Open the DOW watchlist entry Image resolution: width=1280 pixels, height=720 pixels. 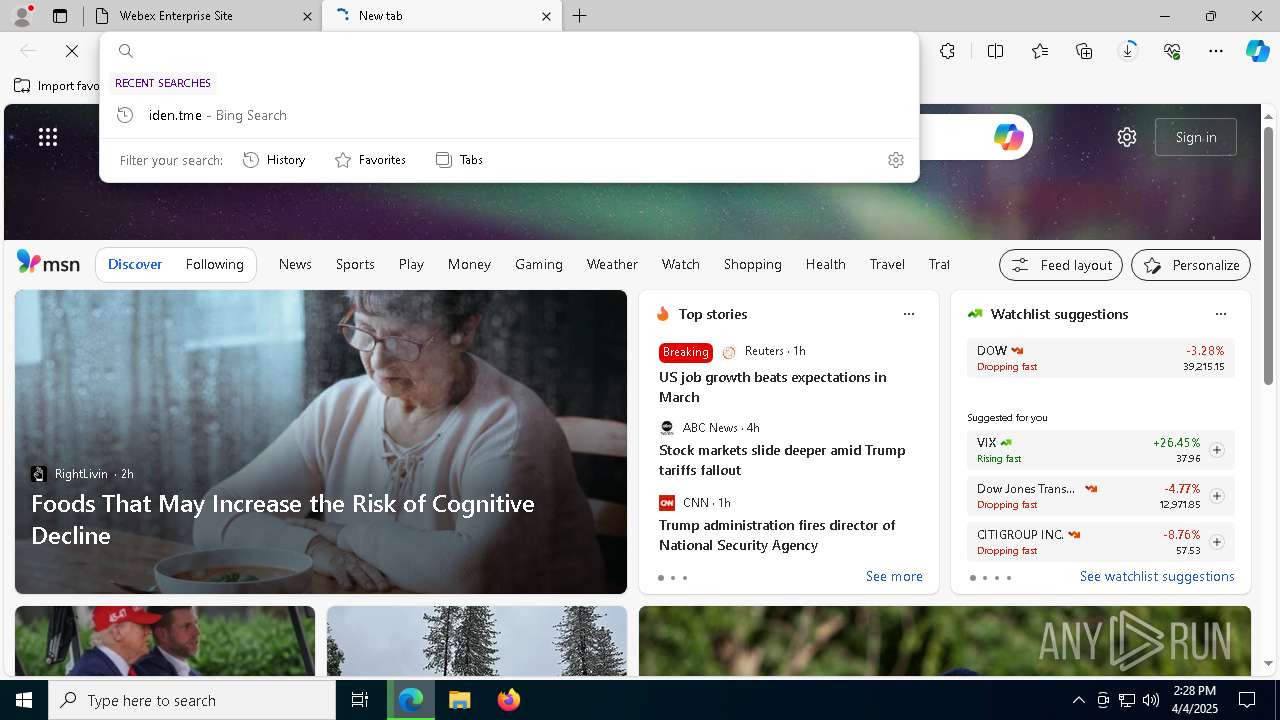[1100, 358]
